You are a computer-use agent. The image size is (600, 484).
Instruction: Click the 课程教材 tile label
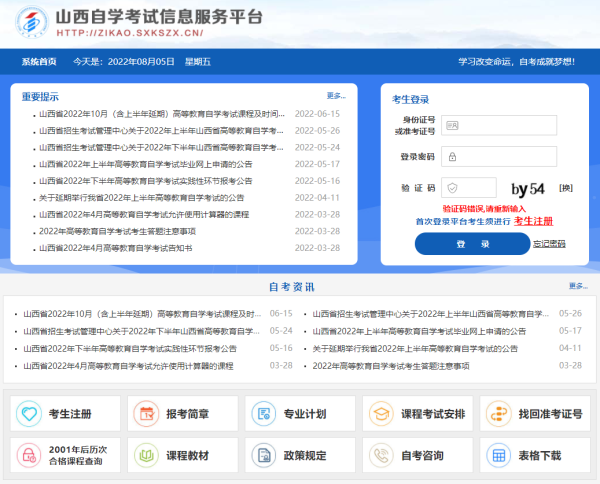(x=188, y=456)
